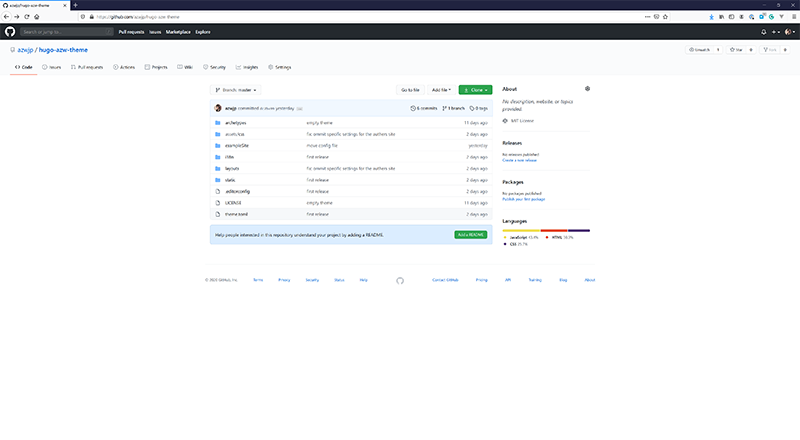Screen dimensions: 800x440
Task: Expand the Add file dropdown
Action: pos(441,90)
